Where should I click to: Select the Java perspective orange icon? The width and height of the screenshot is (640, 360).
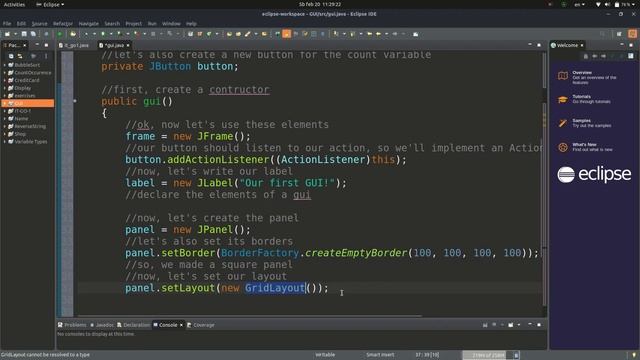tap(632, 34)
